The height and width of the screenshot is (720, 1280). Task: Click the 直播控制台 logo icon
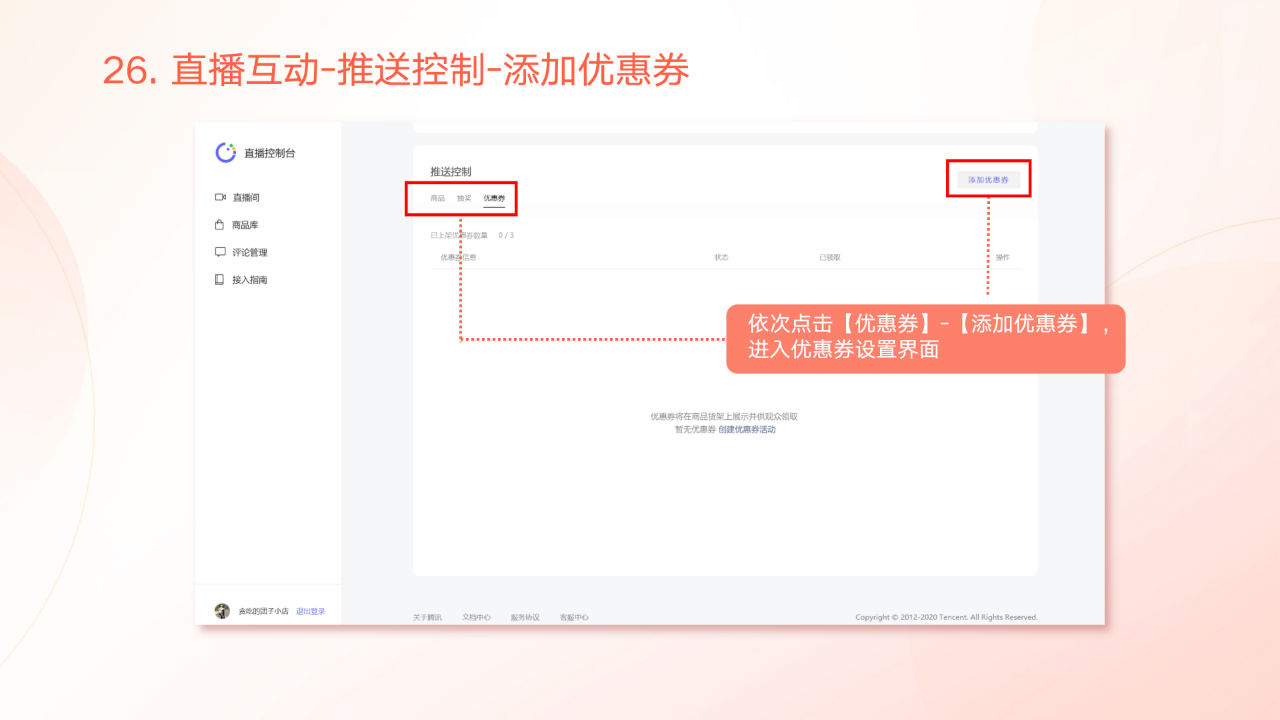(226, 152)
